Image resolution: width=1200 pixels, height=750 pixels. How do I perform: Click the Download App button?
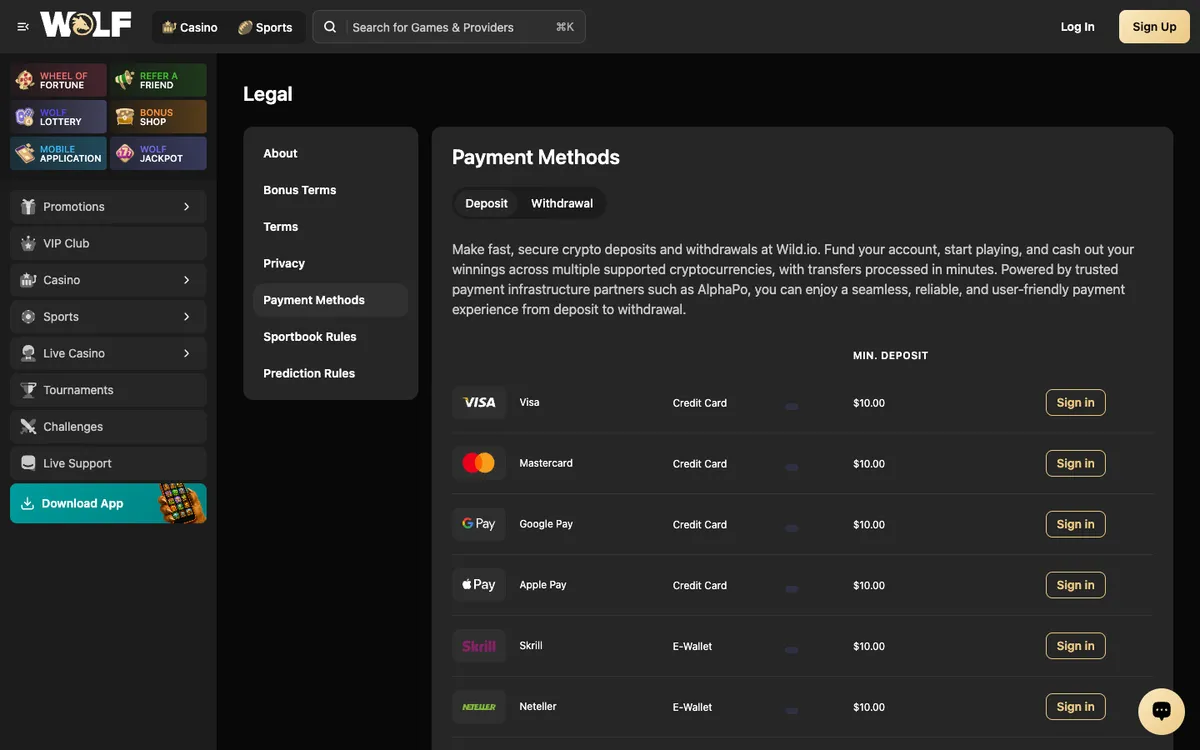pos(108,503)
